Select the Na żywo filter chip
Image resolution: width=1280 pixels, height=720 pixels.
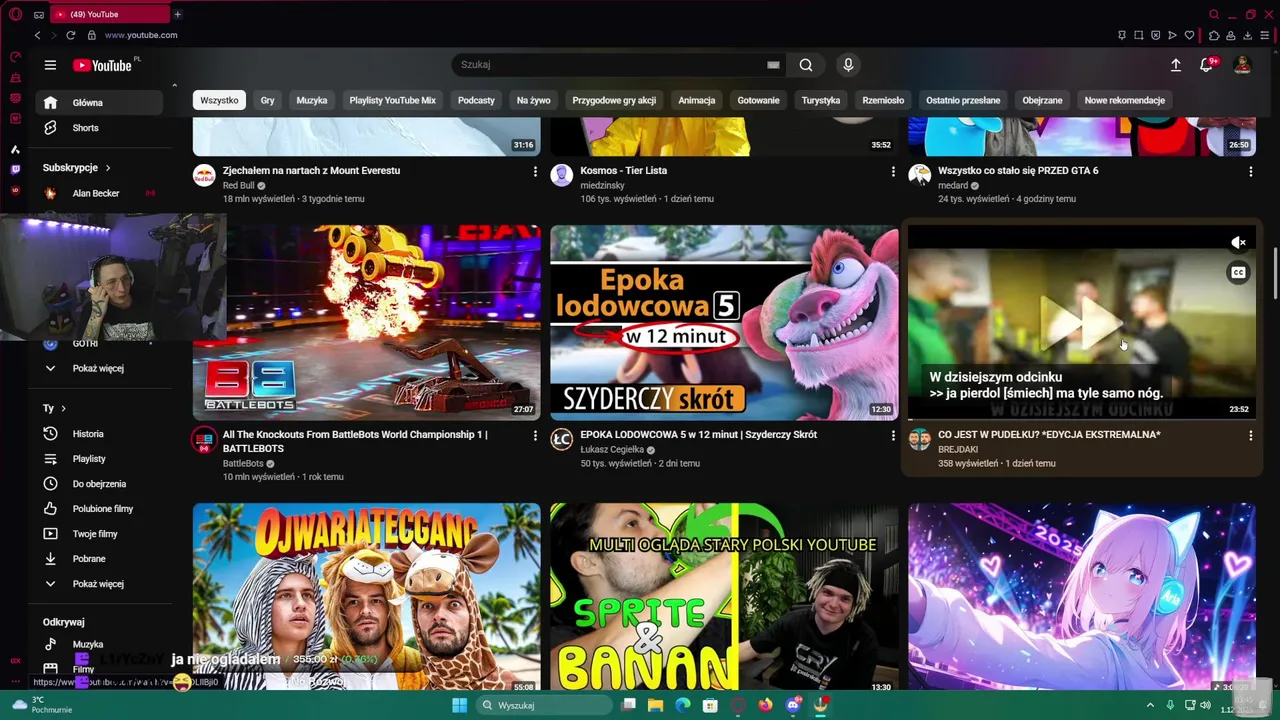[533, 100]
